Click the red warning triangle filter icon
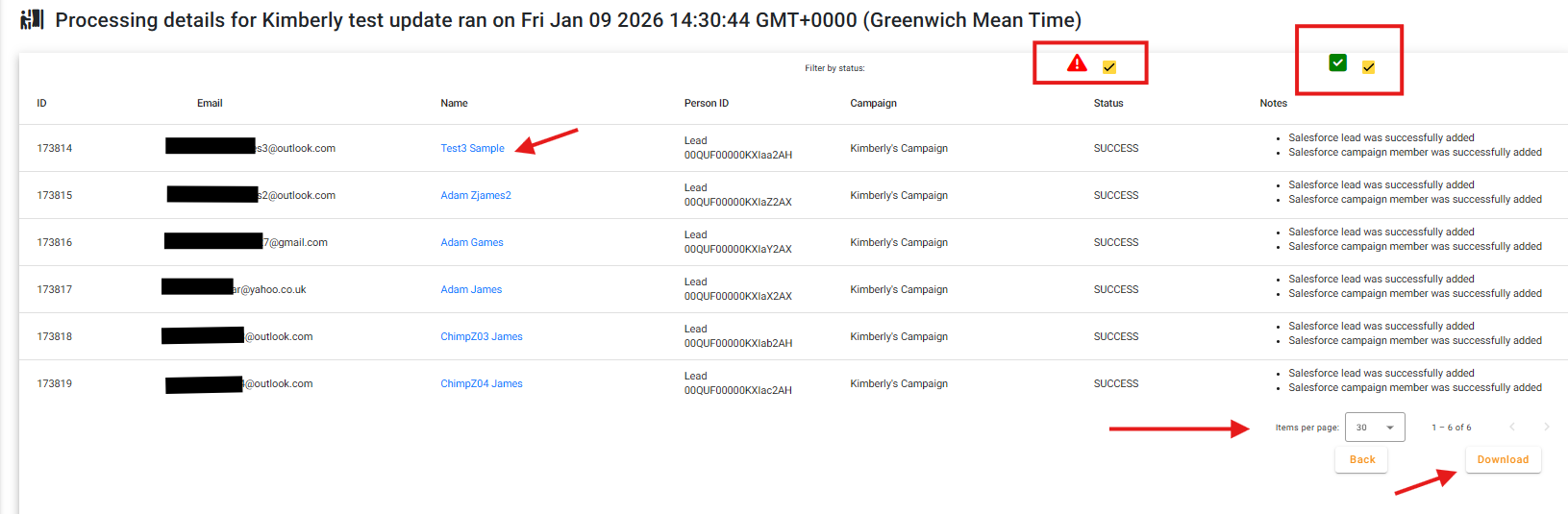Image resolution: width=1568 pixels, height=514 pixels. 1077,63
